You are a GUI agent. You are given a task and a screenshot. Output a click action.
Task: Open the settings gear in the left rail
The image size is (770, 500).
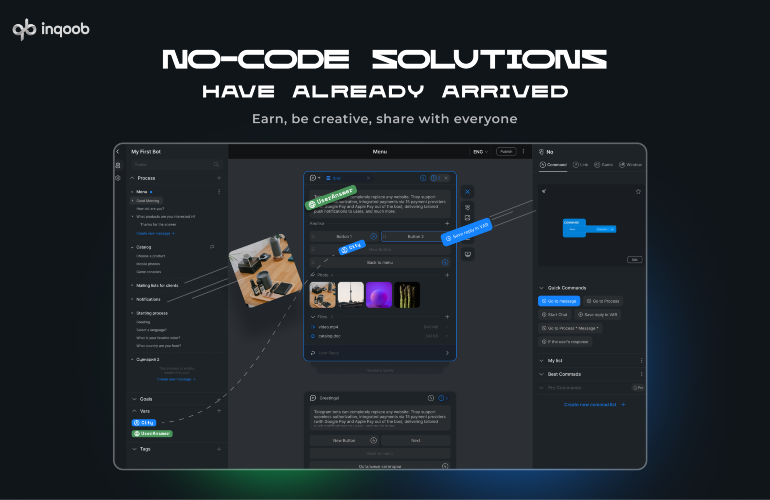click(x=118, y=178)
